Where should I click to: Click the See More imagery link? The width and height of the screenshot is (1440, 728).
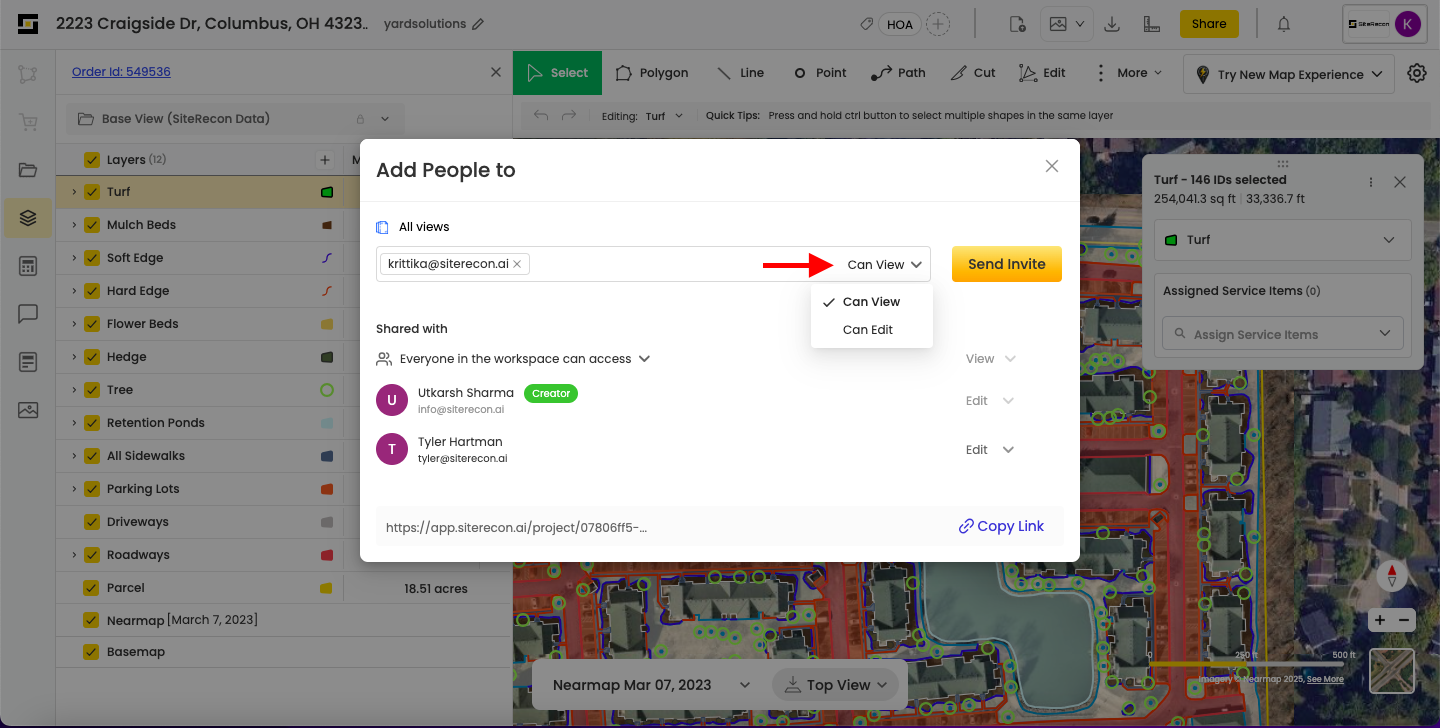(x=1325, y=679)
